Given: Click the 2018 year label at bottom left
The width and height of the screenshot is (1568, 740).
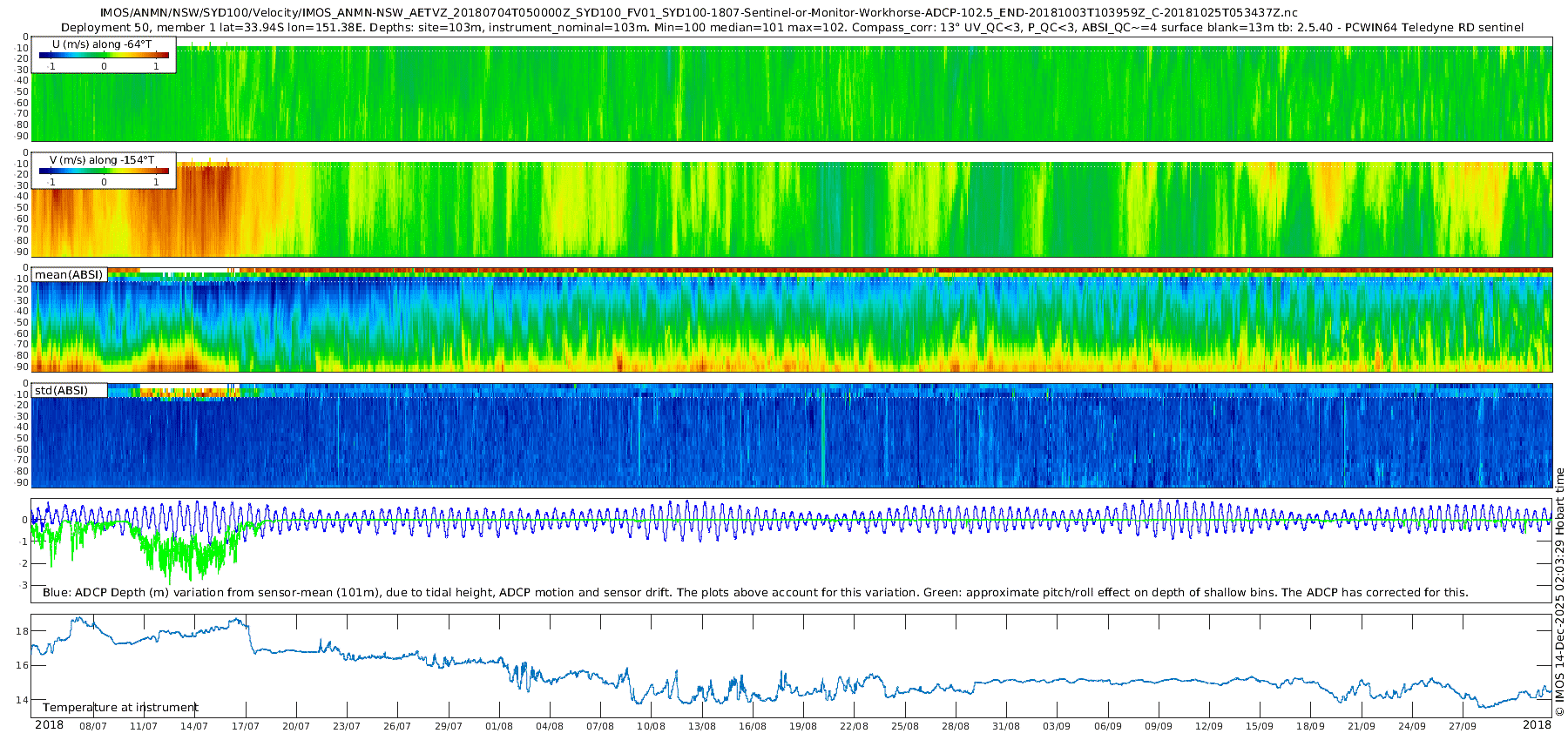Looking at the screenshot, I should click(49, 725).
